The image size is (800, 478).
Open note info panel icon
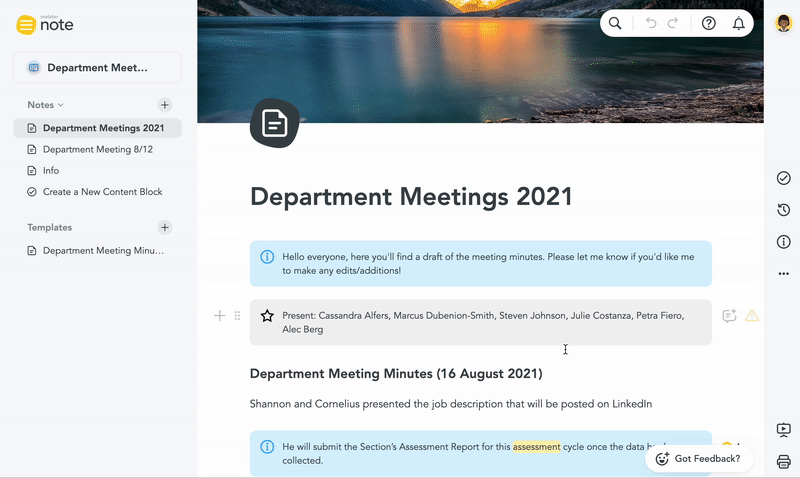[x=784, y=242]
